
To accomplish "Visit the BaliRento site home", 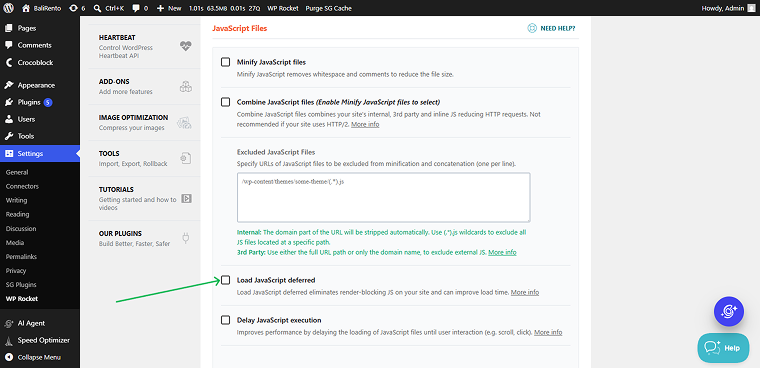I will pyautogui.click(x=42, y=8).
